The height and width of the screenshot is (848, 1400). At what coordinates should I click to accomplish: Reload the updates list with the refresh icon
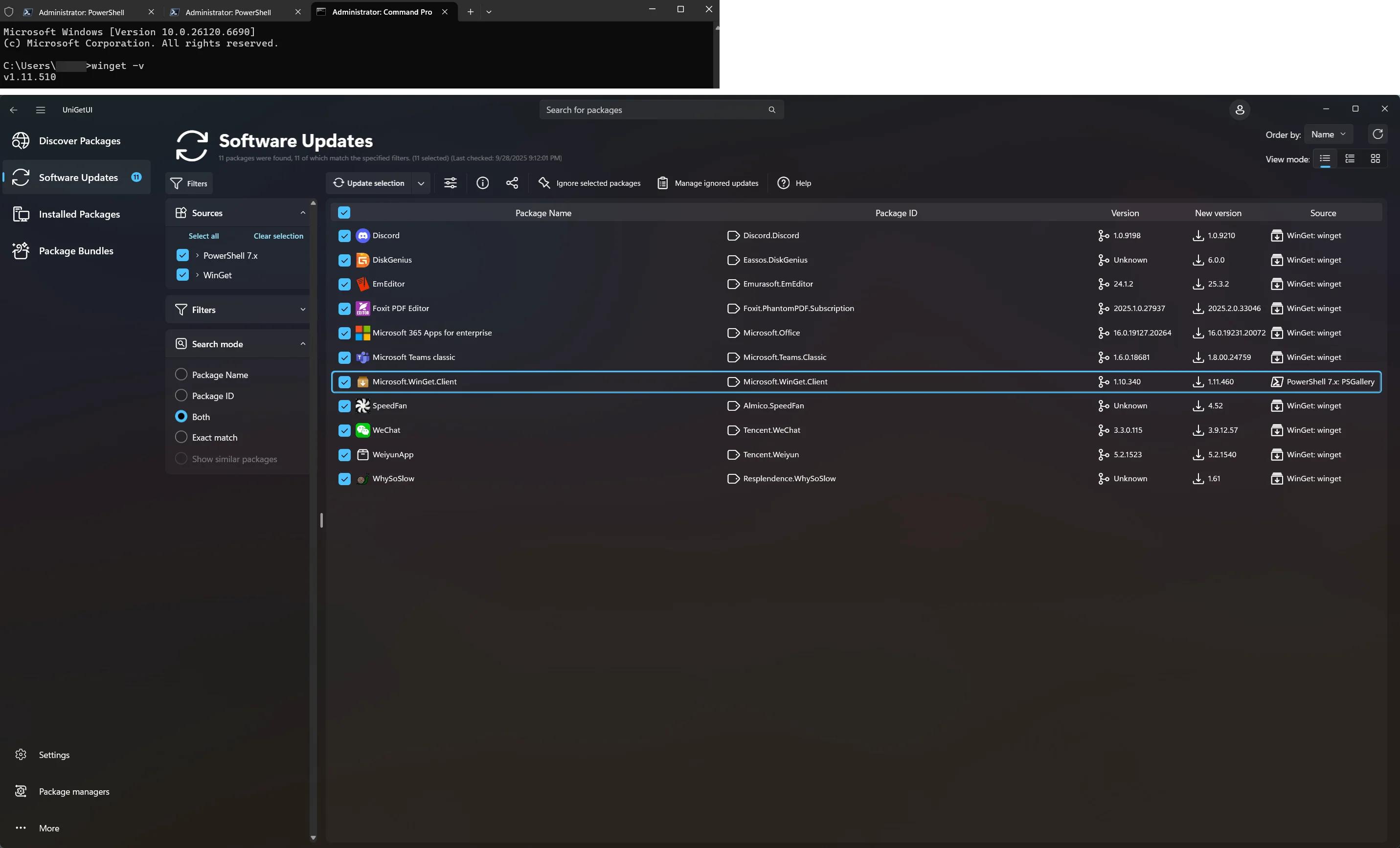(1377, 134)
